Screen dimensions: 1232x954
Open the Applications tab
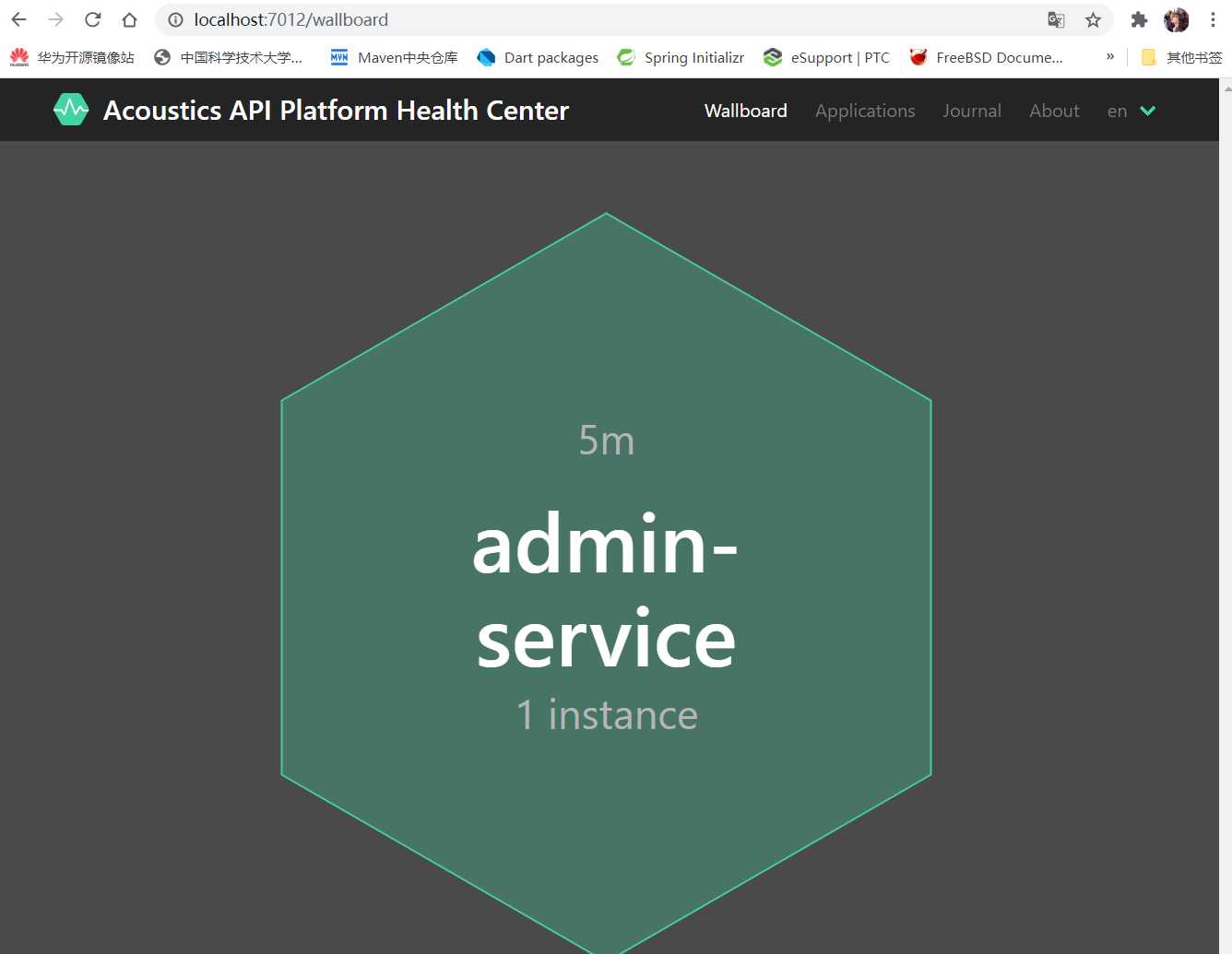865,111
